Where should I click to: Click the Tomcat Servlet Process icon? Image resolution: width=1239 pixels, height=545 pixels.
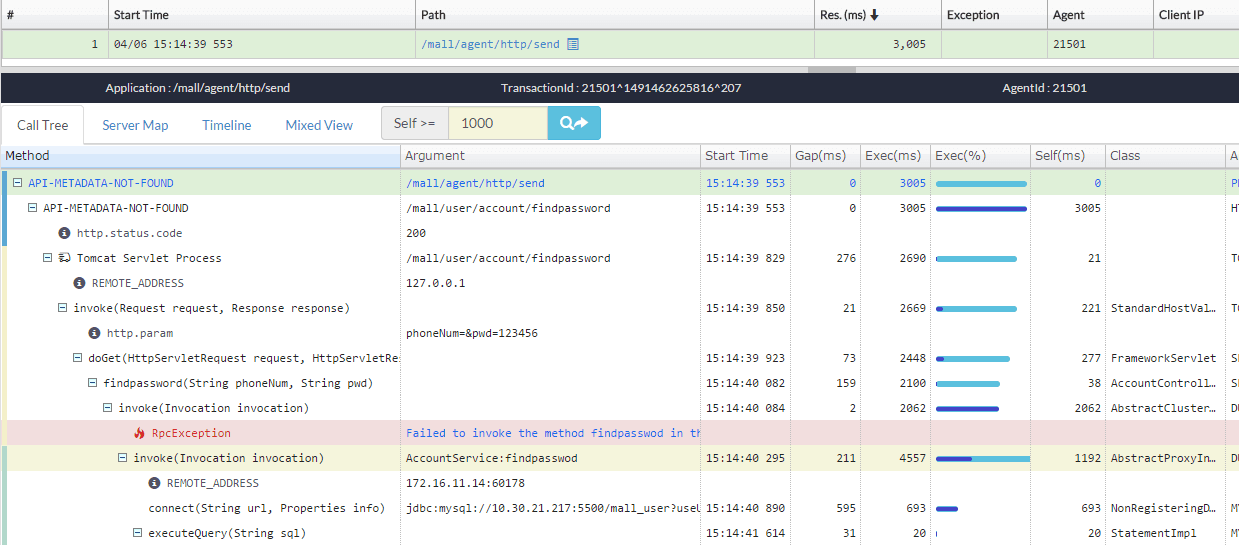click(x=64, y=258)
